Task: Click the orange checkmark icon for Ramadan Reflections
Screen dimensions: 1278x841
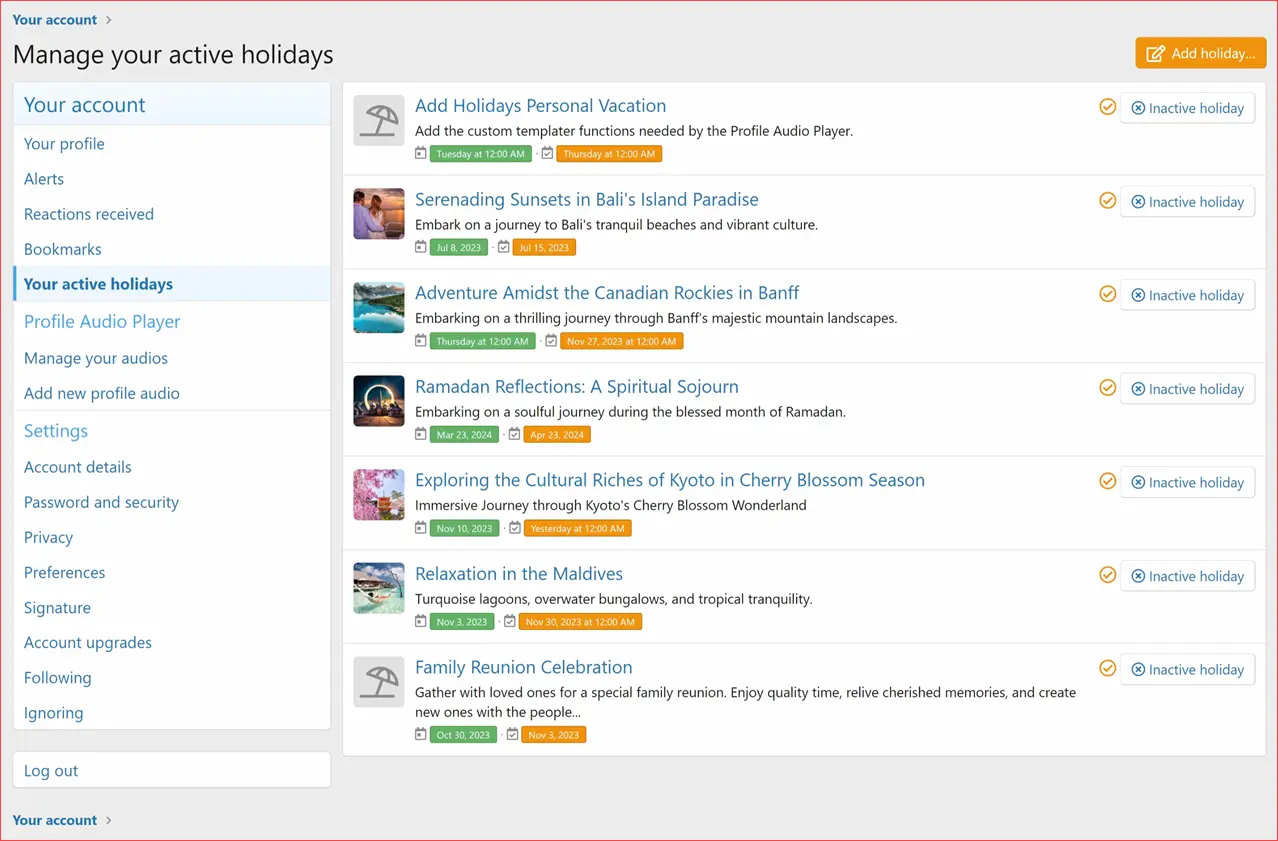Action: (x=1107, y=388)
